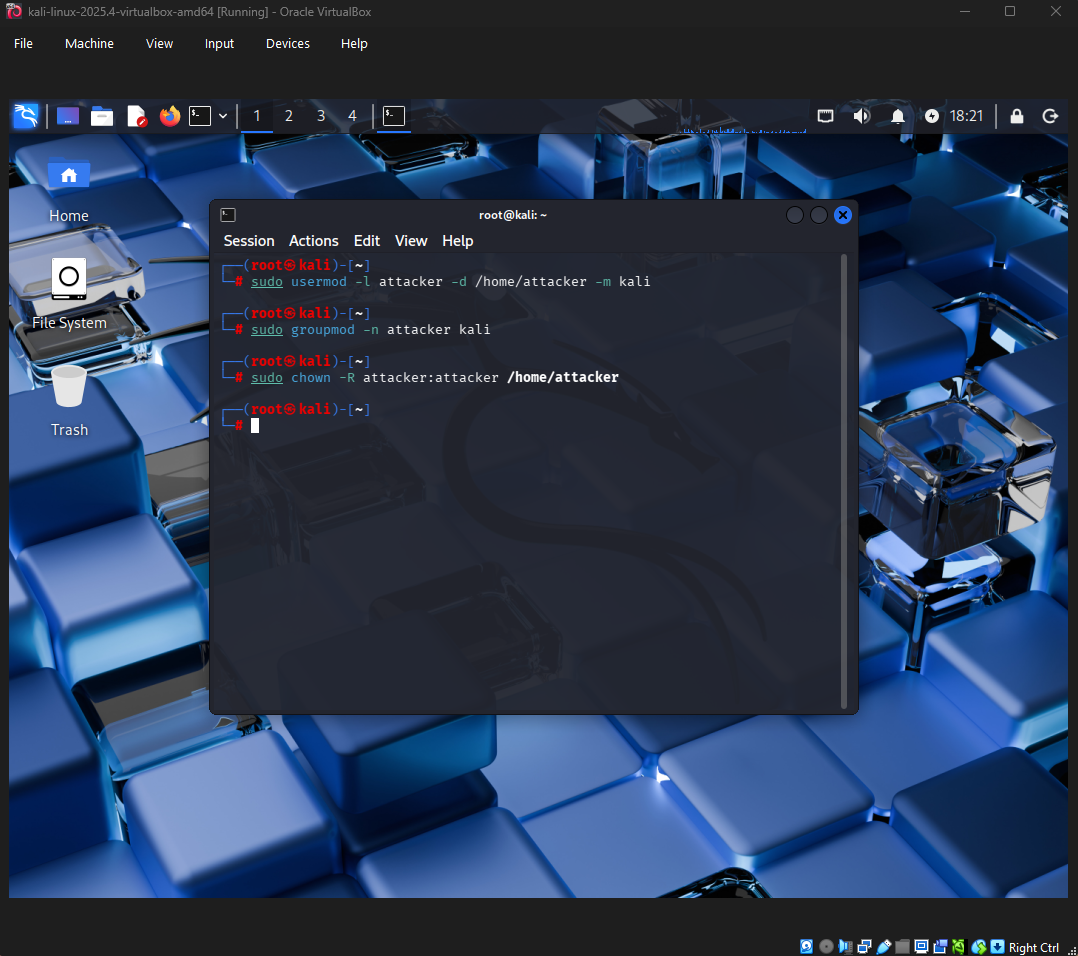Open the notifications bell

897,116
